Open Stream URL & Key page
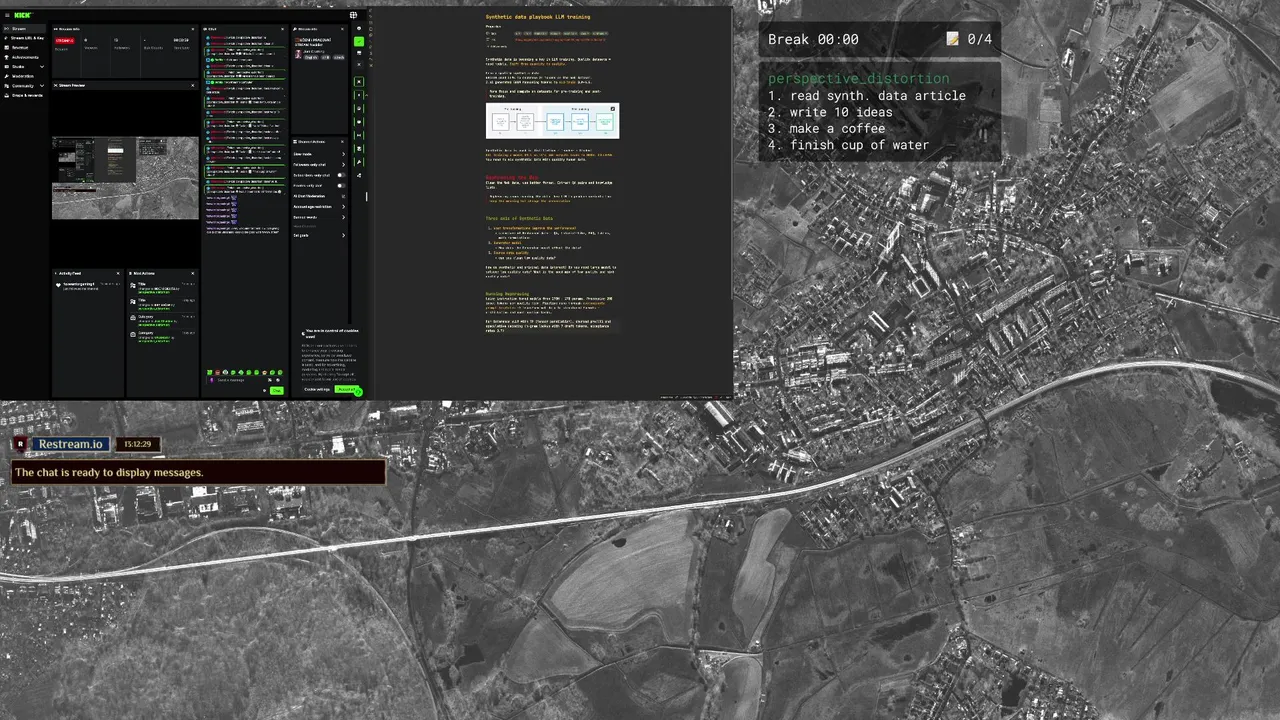Image resolution: width=1280 pixels, height=720 pixels. coord(24,38)
